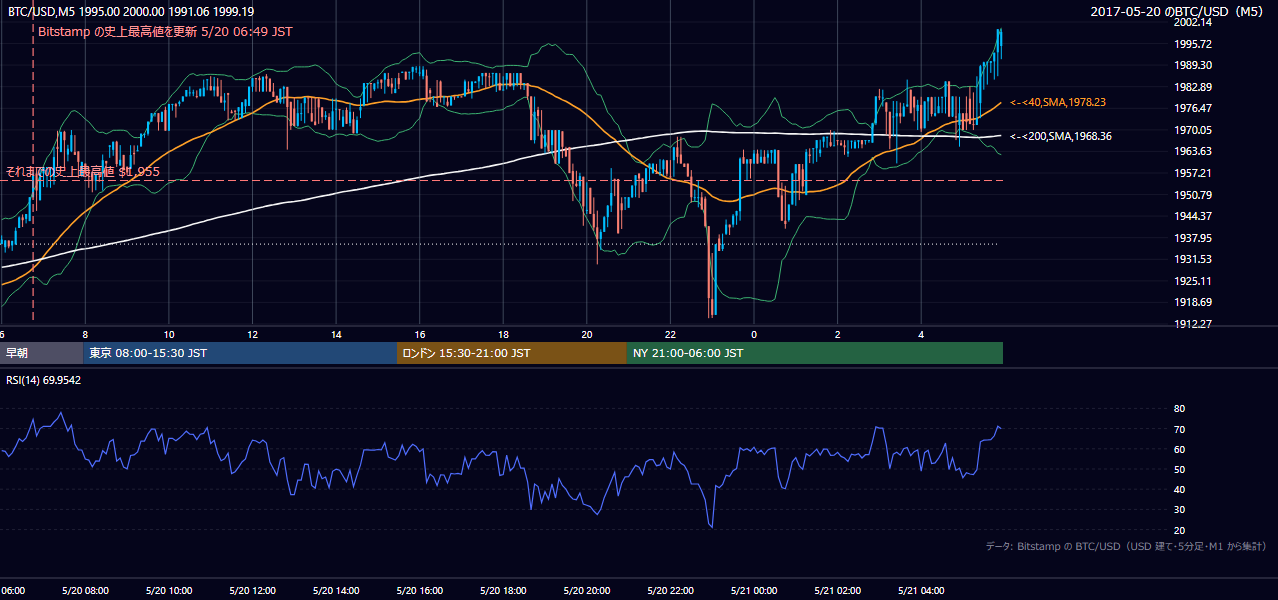
Task: Click the '5/20 16:00' time axis label
Action: pos(419,590)
